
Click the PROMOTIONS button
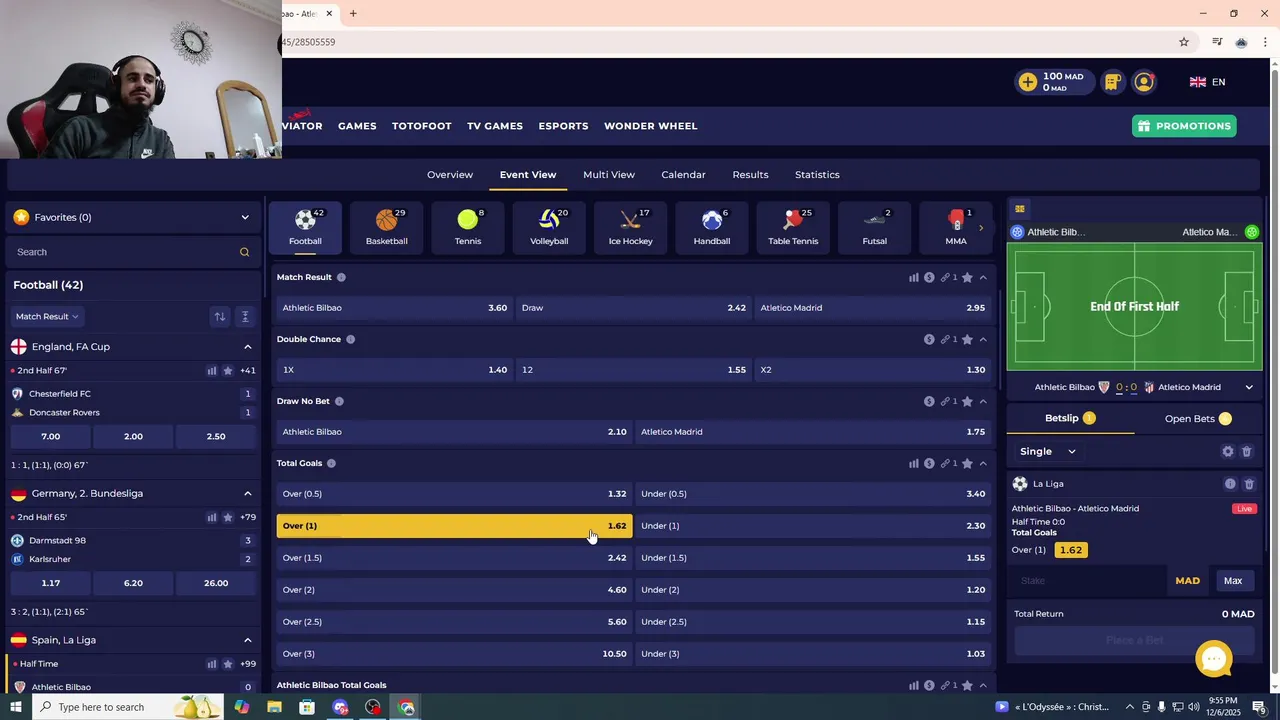tap(1184, 126)
